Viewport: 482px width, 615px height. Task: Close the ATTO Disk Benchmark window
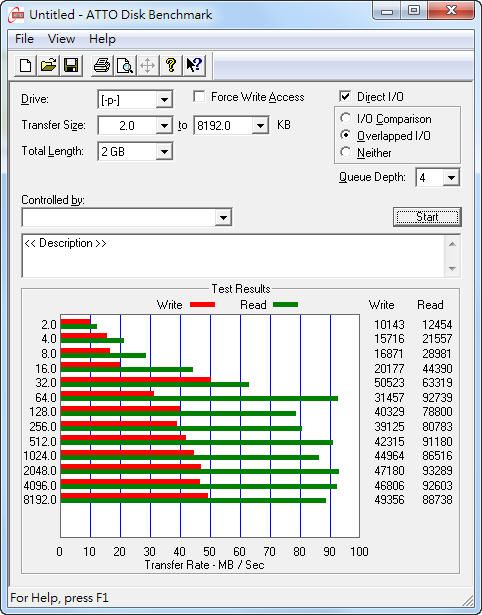(x=450, y=11)
